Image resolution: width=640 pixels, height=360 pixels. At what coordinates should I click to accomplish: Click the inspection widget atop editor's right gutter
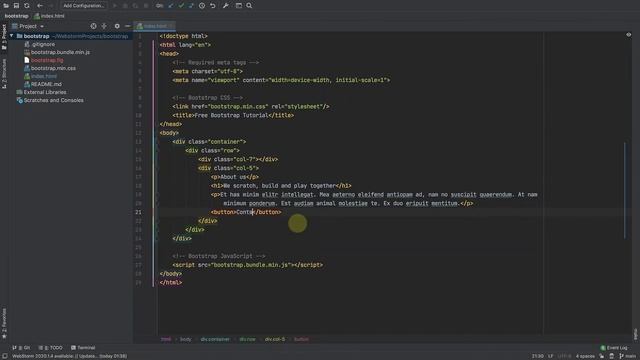pyautogui.click(x=629, y=35)
